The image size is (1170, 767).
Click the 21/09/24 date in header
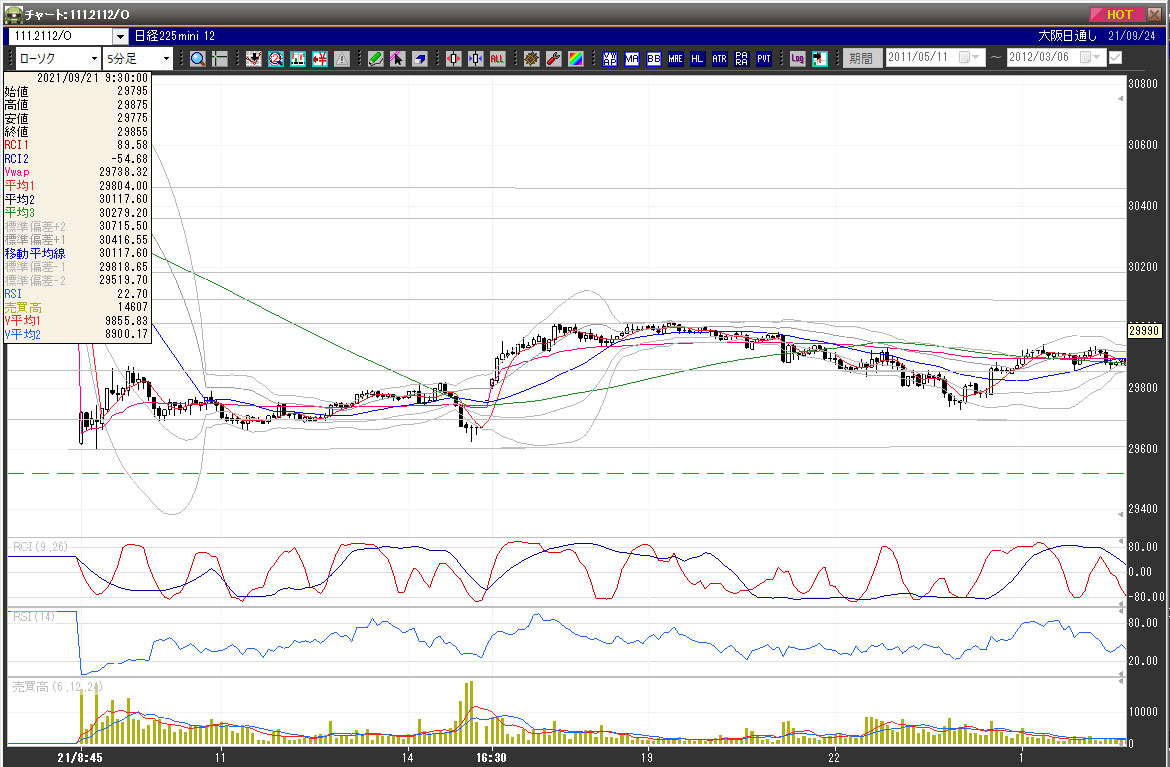[1132, 36]
